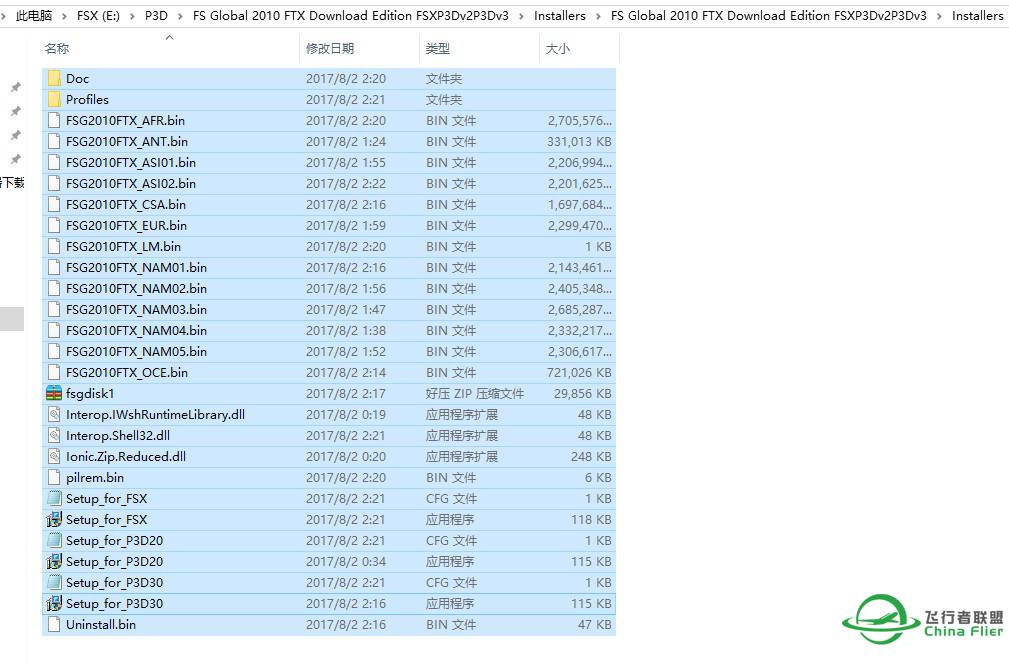Click the FSG2010FTX_LM.bin file icon

click(54, 247)
